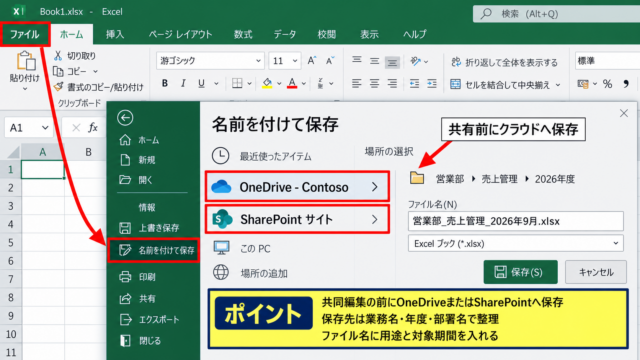The height and width of the screenshot is (360, 640).
Task: Open the fill color dropdown arrow
Action: click(x=280, y=84)
